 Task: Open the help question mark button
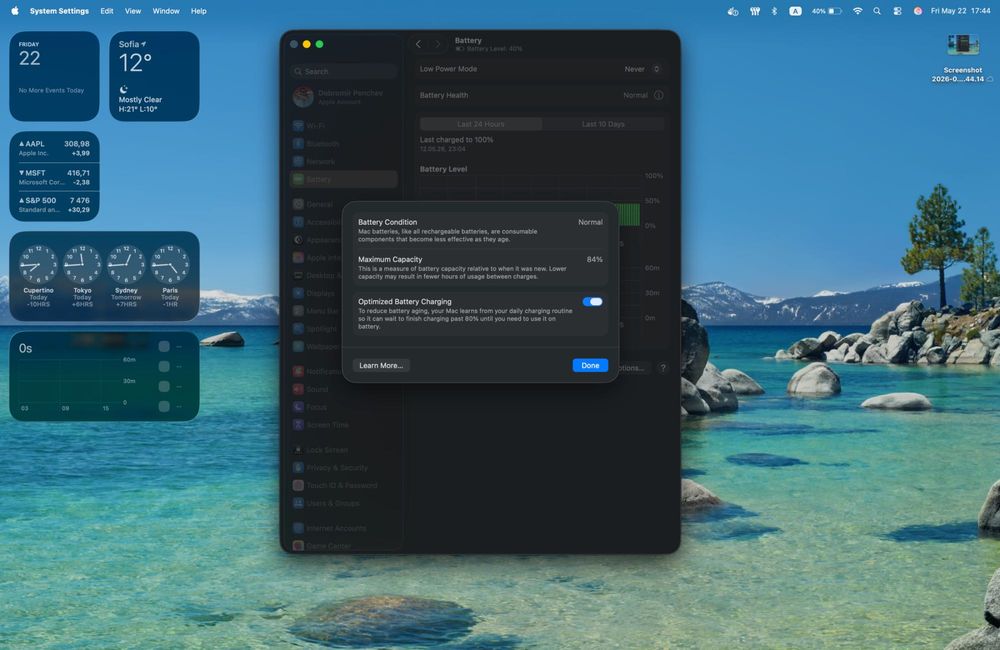(x=663, y=367)
